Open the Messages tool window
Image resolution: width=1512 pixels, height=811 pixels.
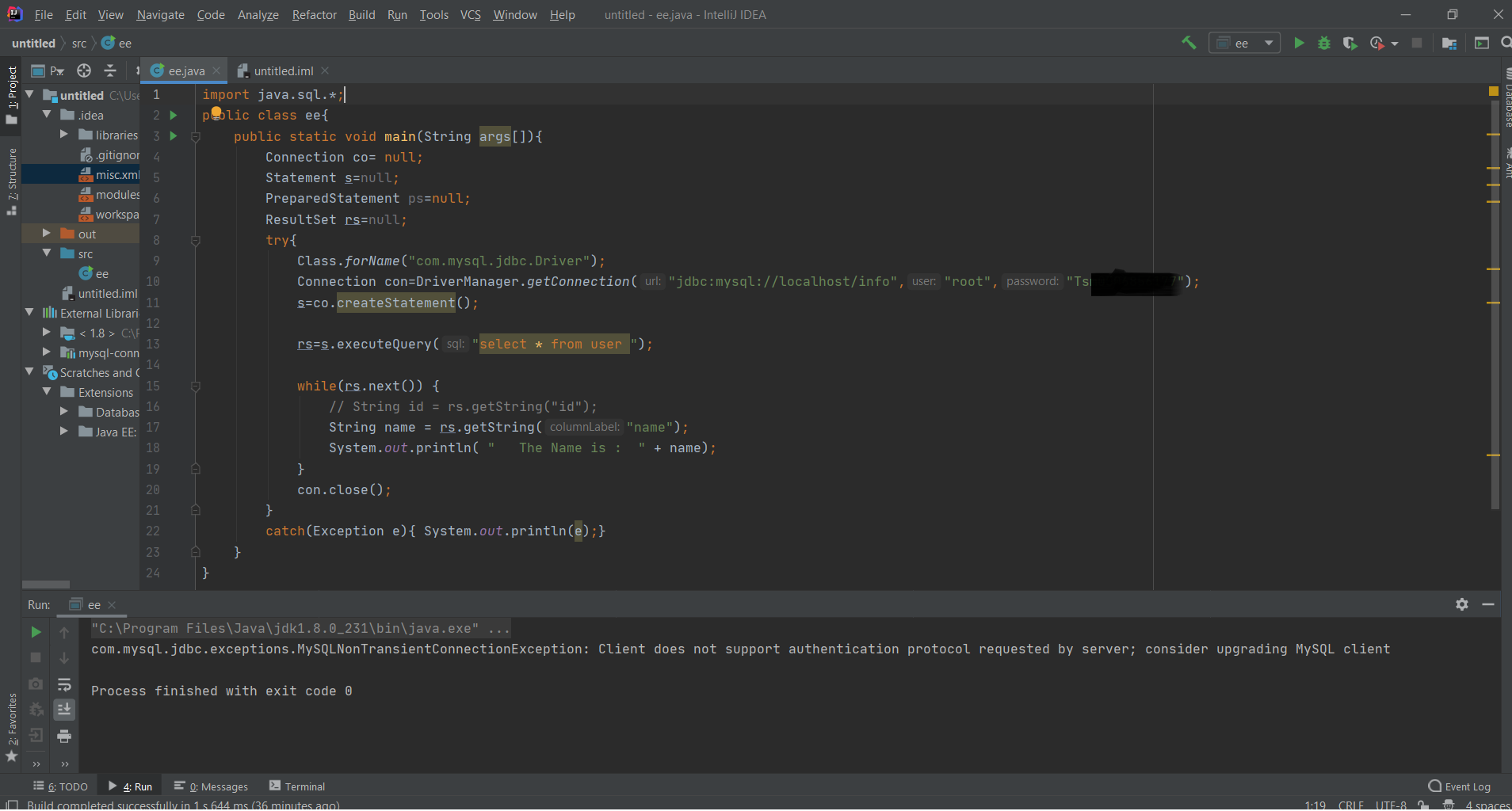pos(211,786)
